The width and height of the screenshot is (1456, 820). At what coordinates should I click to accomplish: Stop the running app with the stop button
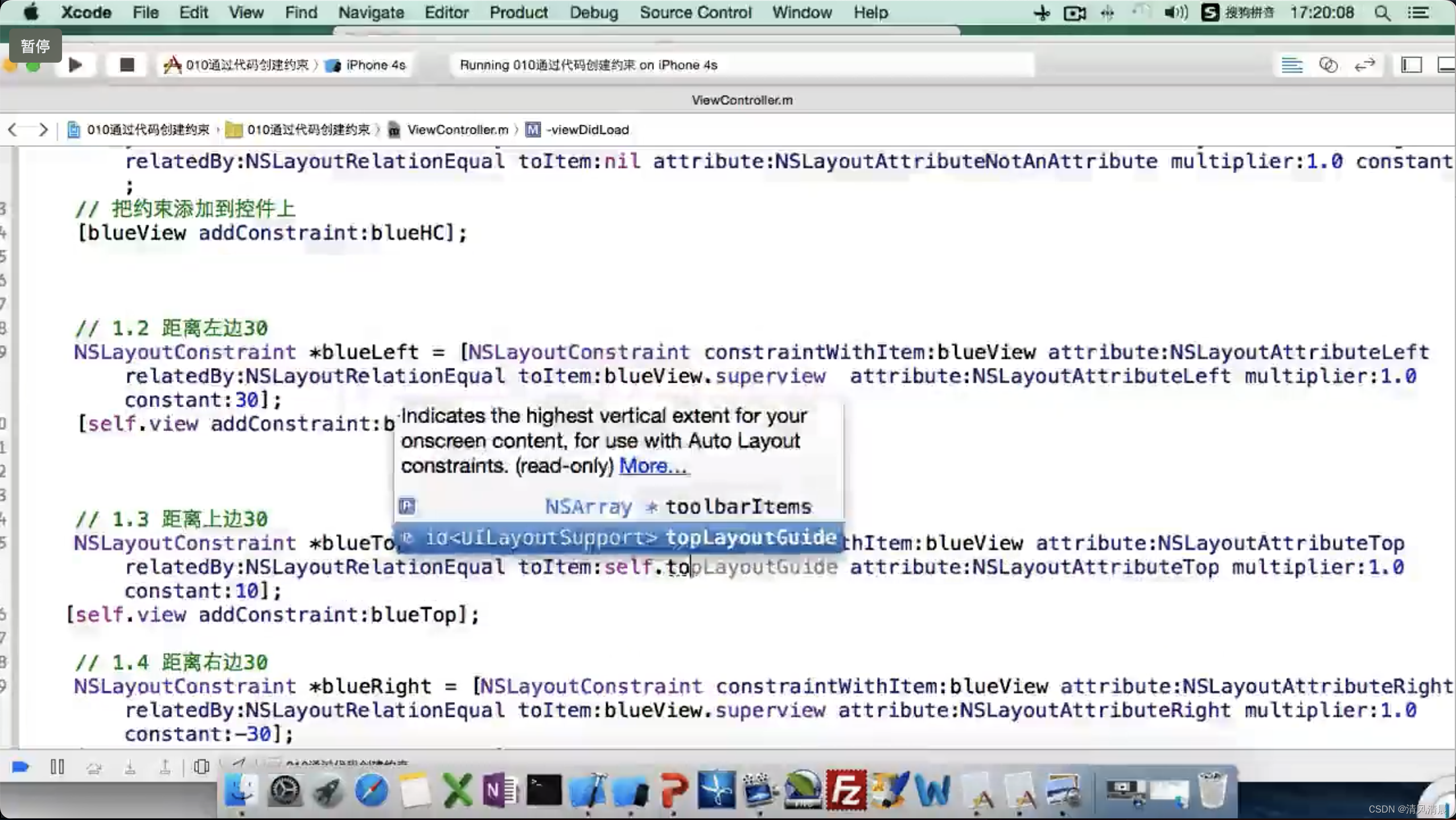(126, 65)
